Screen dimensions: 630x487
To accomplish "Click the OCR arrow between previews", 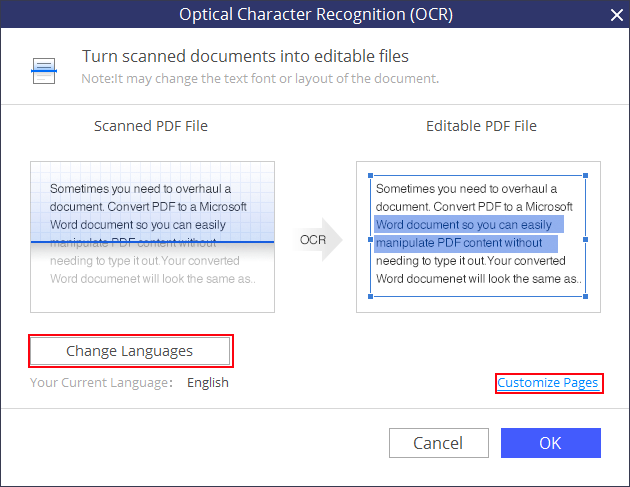I will [x=320, y=240].
